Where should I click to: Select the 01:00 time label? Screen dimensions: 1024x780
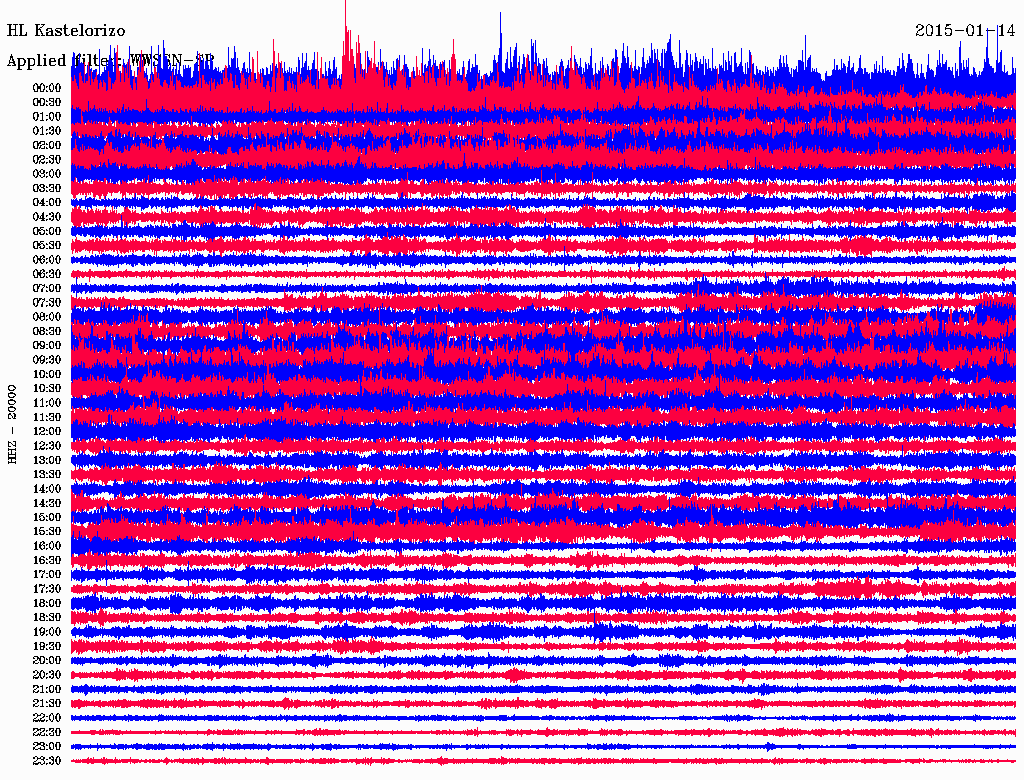coord(47,117)
